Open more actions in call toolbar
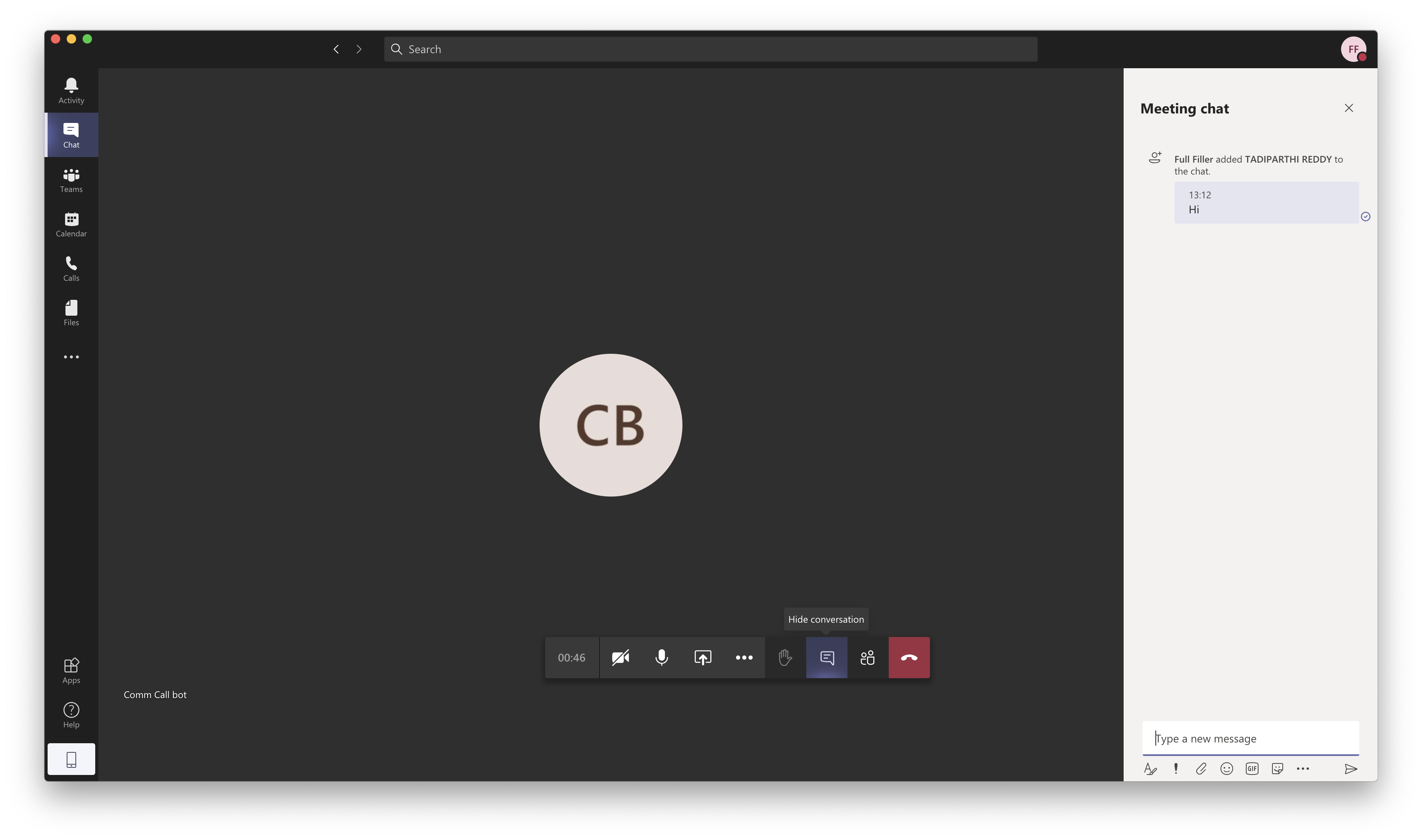The image size is (1422, 840). [x=744, y=658]
